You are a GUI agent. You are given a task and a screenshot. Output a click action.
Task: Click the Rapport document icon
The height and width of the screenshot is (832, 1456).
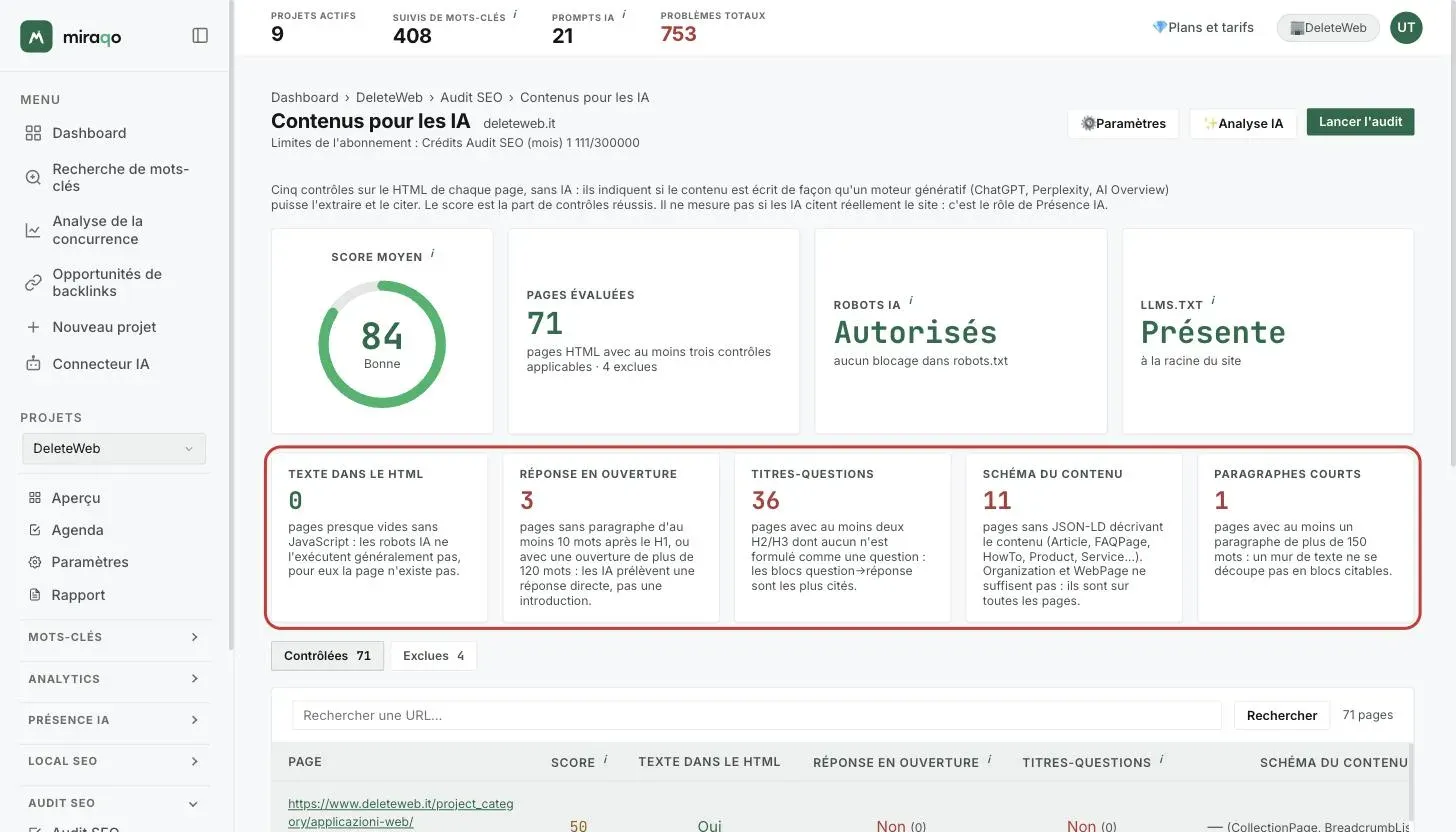pos(35,595)
